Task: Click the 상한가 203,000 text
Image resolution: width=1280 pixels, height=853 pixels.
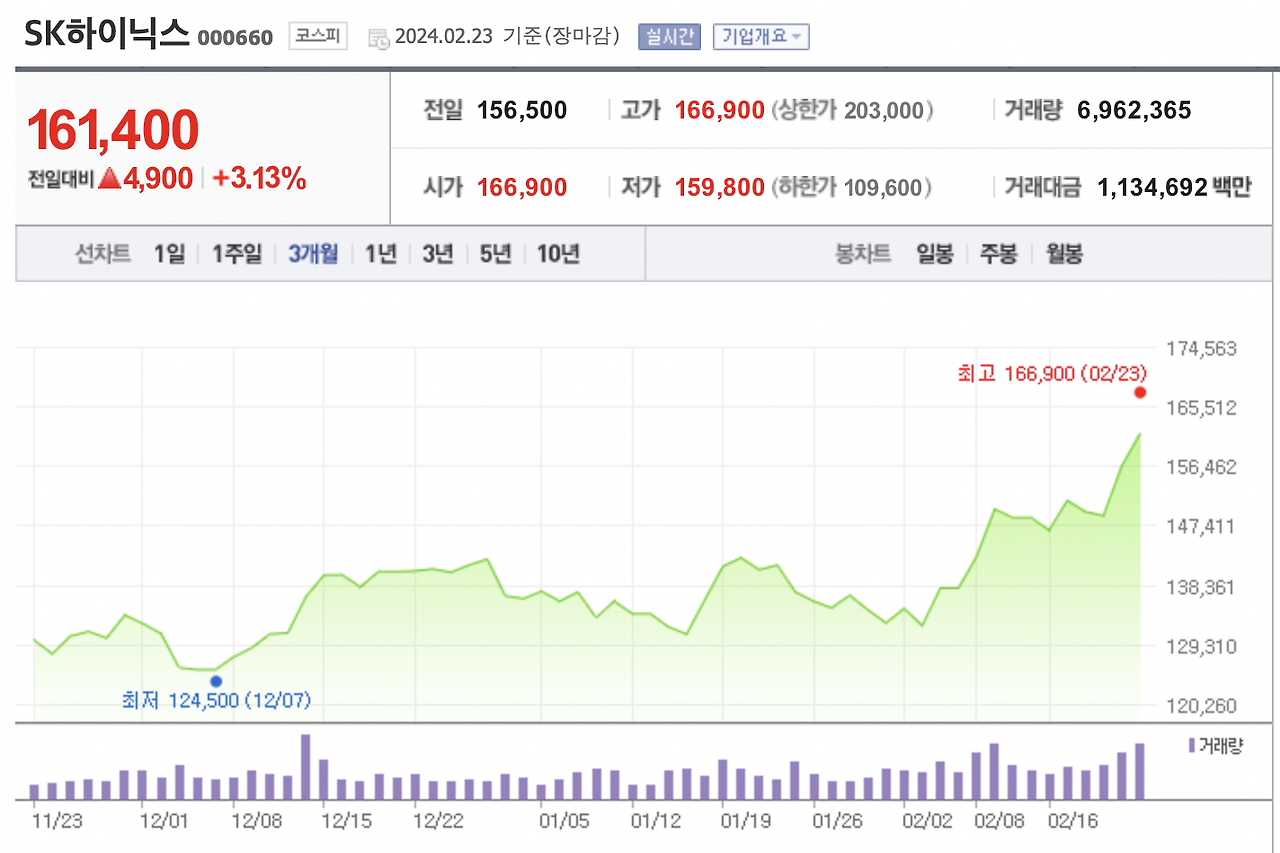Action: tap(853, 110)
